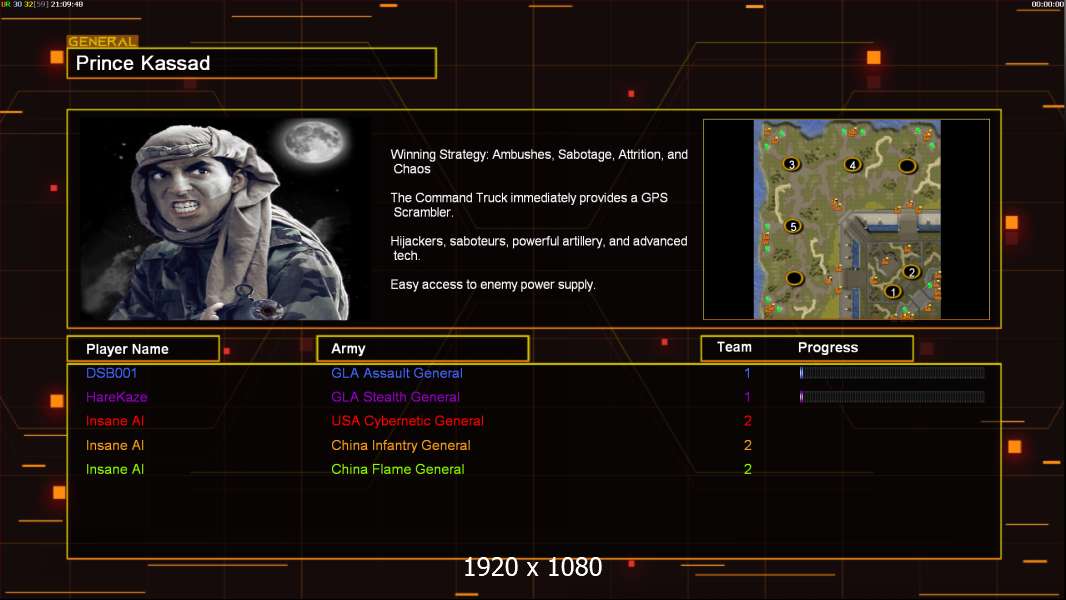This screenshot has height=600, width=1066.
Task: Click empty start slot at map's bottom-left
Action: pos(794,278)
